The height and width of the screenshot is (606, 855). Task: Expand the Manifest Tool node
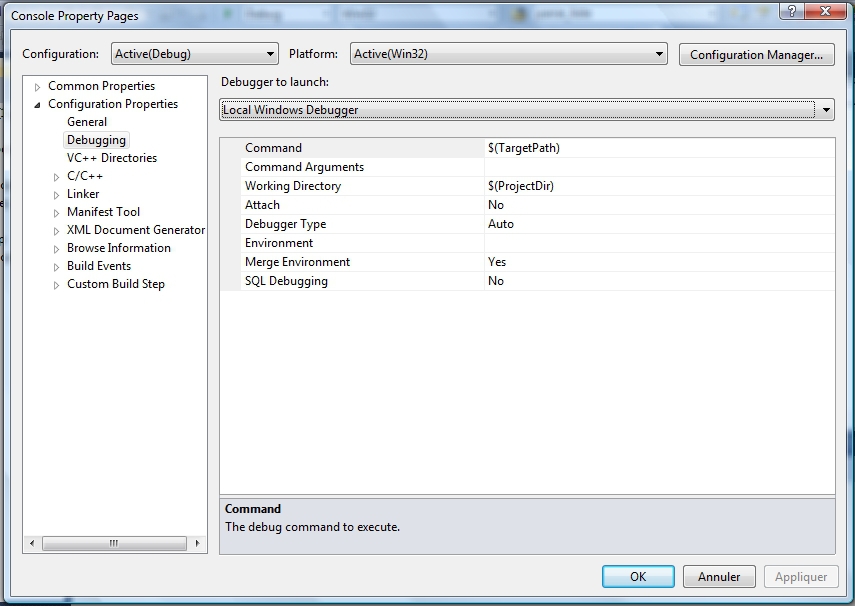(57, 213)
